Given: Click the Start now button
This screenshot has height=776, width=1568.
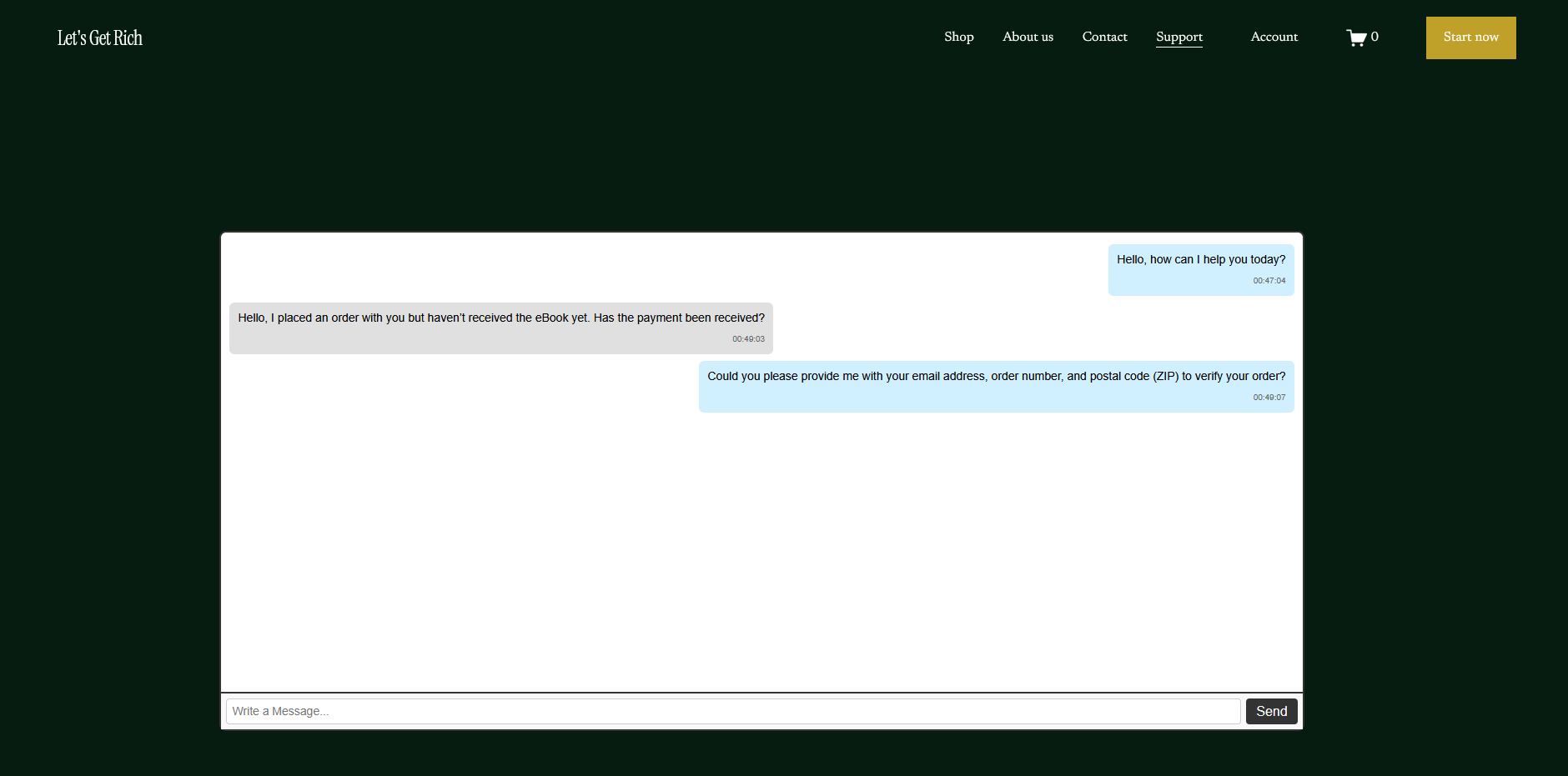Looking at the screenshot, I should [1471, 38].
